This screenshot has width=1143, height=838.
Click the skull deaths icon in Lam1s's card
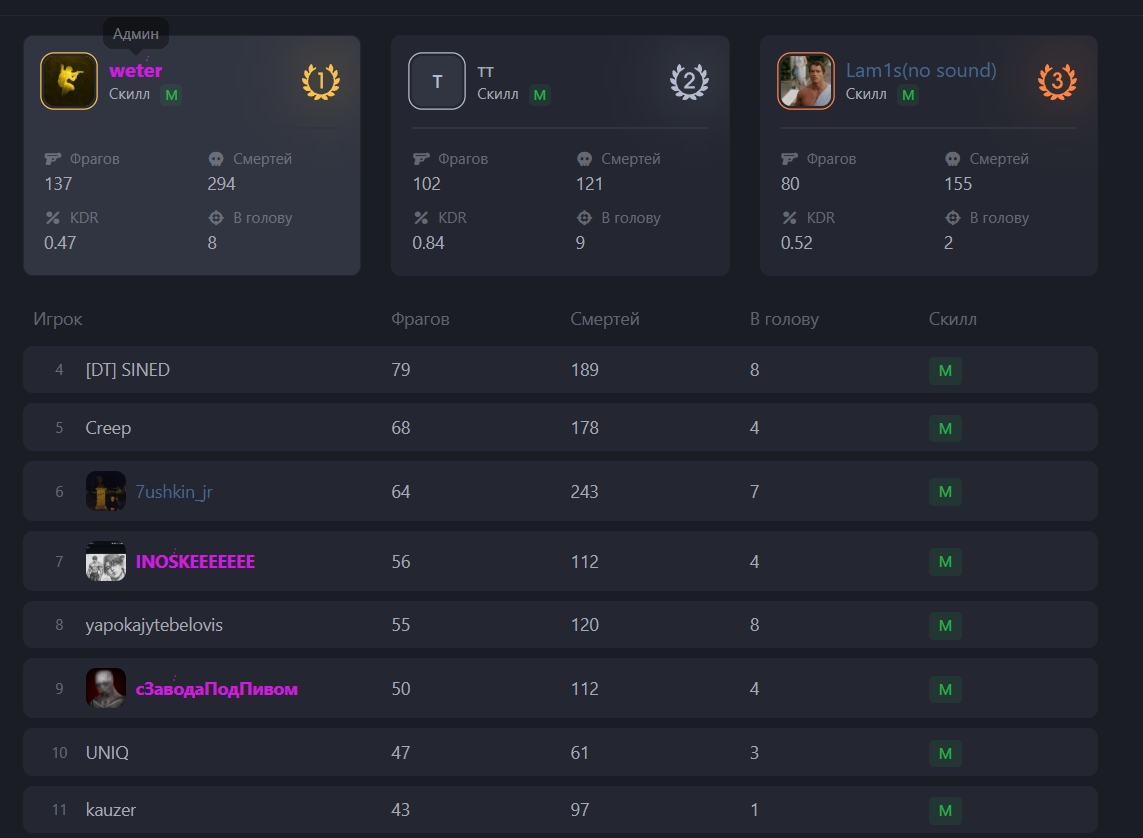[952, 159]
